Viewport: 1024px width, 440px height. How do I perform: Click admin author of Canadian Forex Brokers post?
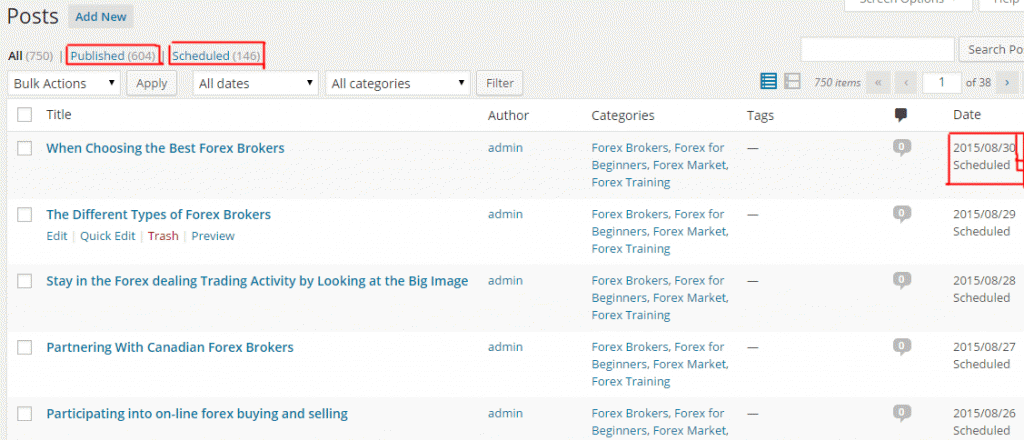505,347
